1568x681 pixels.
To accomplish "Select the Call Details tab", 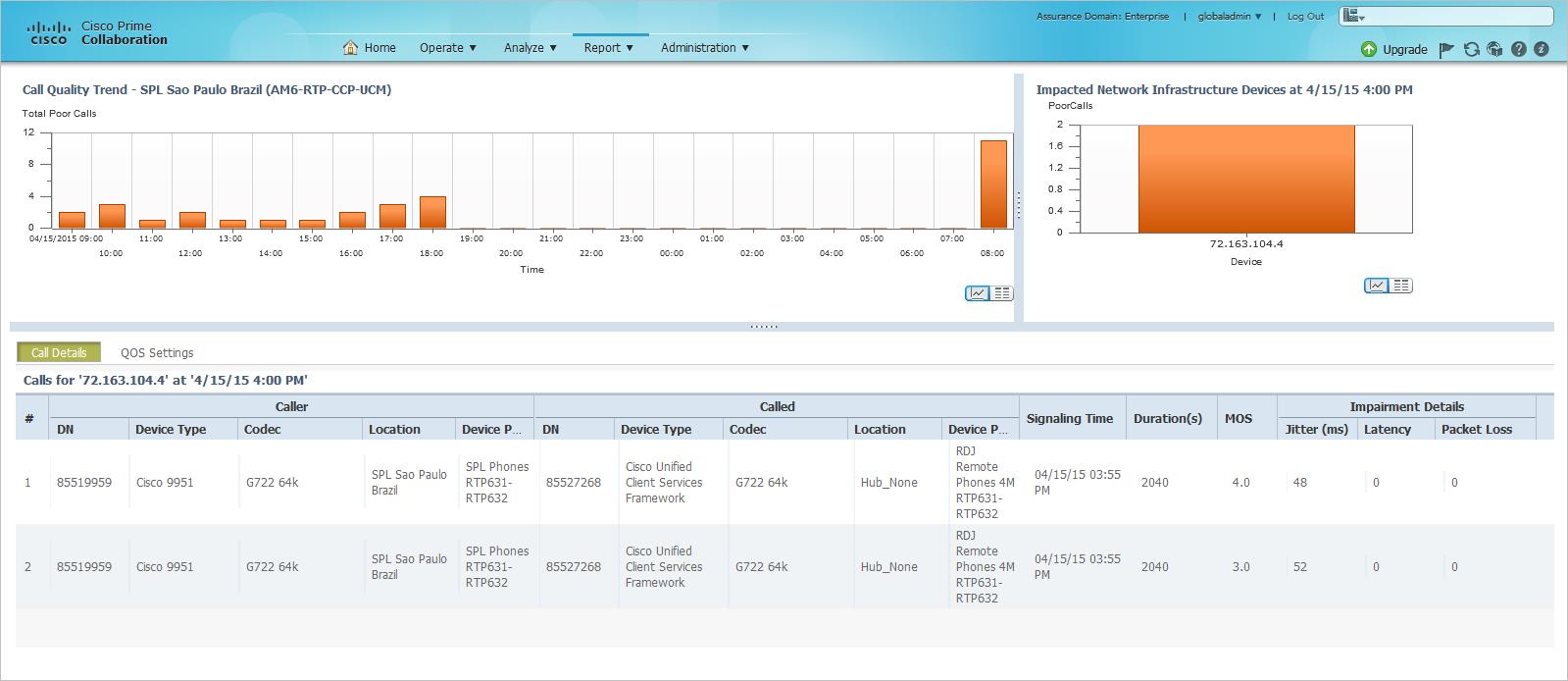I will pyautogui.click(x=59, y=352).
